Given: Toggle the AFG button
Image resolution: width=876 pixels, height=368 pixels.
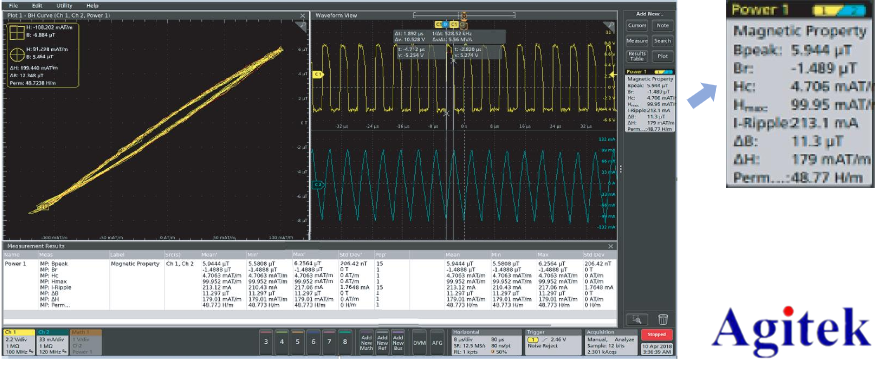Looking at the screenshot, I should tap(436, 342).
